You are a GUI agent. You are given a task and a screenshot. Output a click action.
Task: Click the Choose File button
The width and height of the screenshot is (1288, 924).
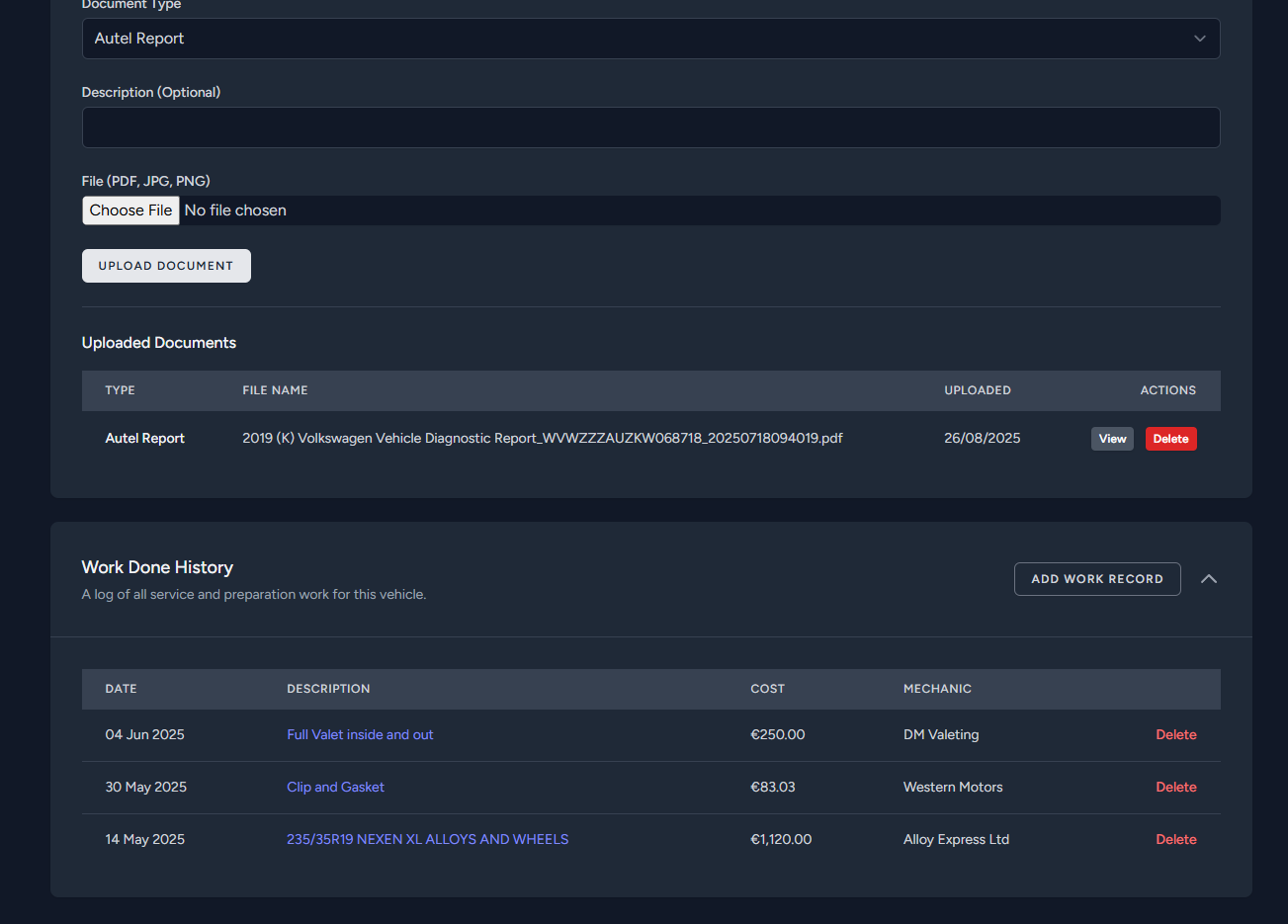130,210
